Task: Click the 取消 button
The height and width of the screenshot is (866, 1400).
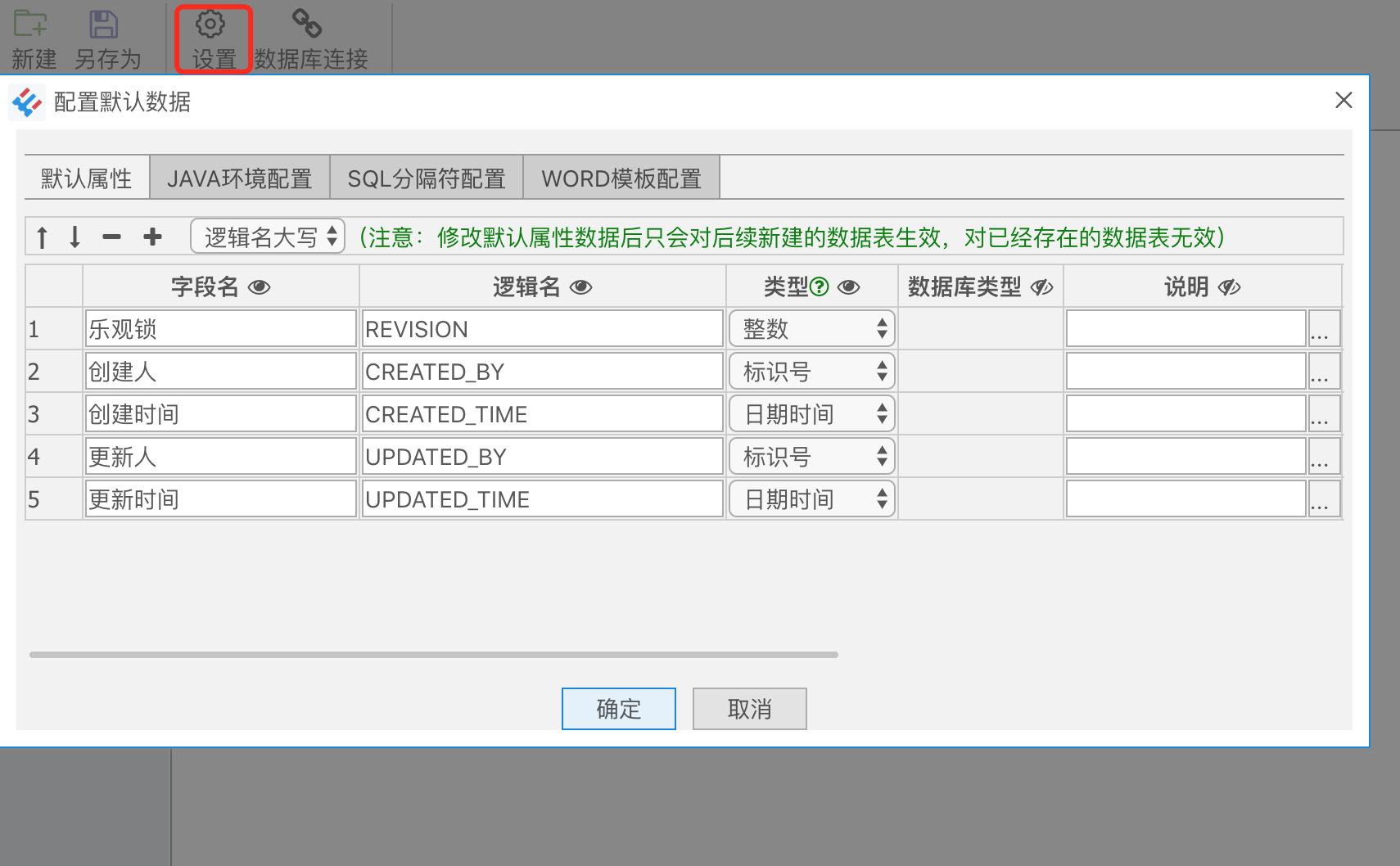Action: point(750,709)
